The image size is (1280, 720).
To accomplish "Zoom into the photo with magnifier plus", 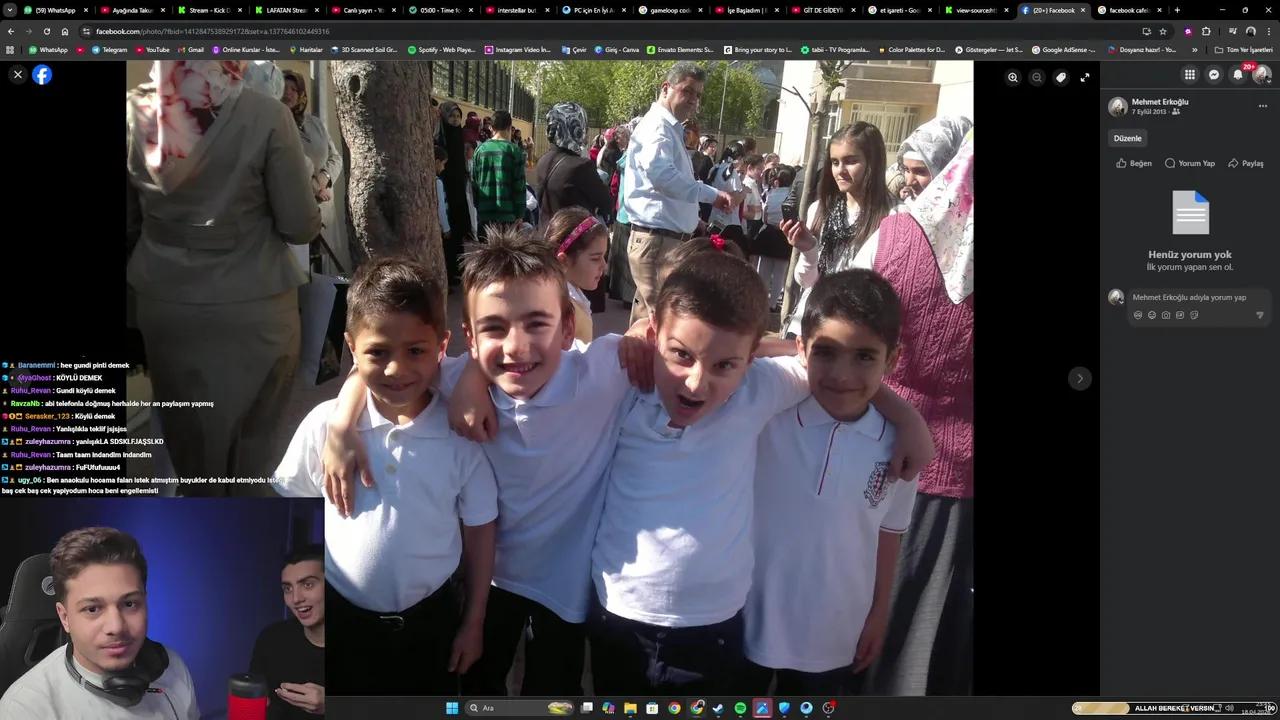I will [1013, 77].
